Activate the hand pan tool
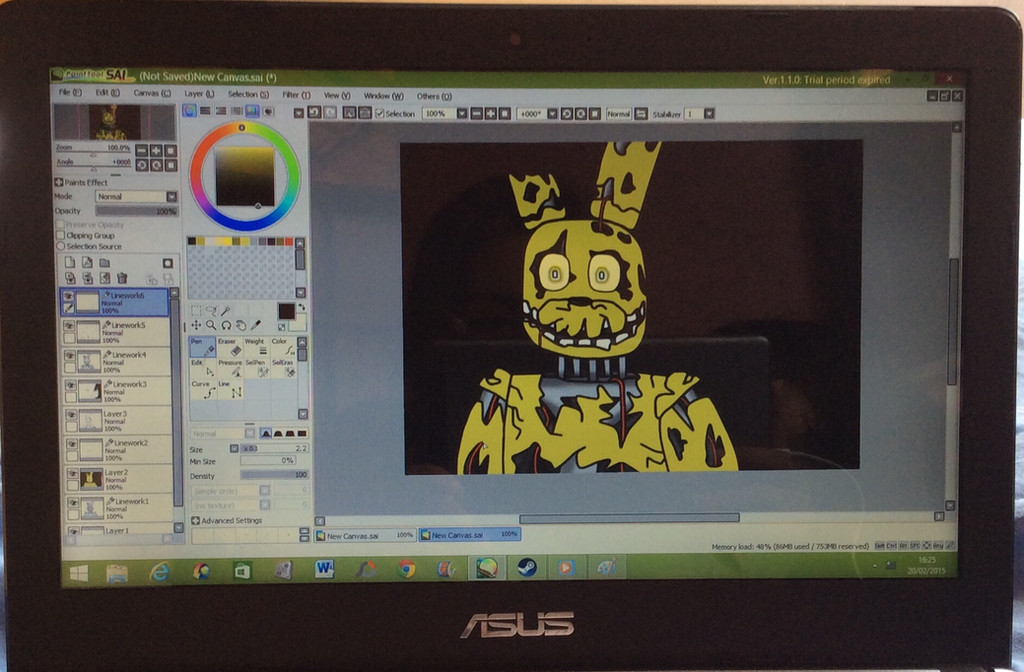Viewport: 1024px width, 672px height. [240, 325]
